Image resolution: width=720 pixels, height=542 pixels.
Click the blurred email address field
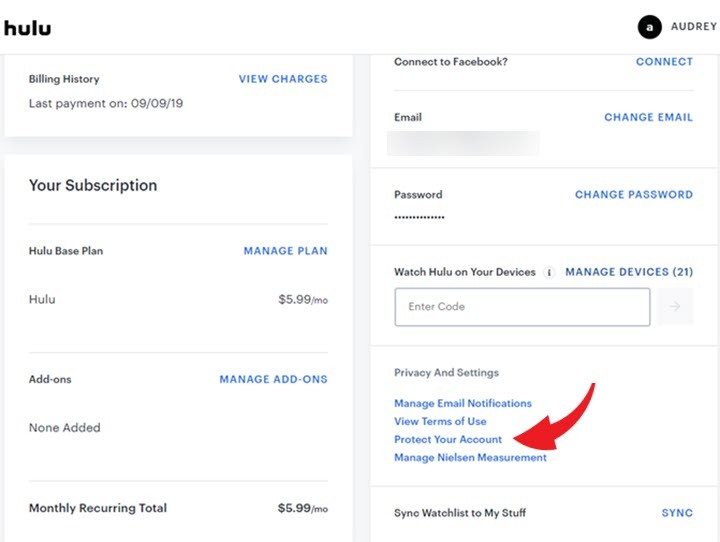point(463,143)
